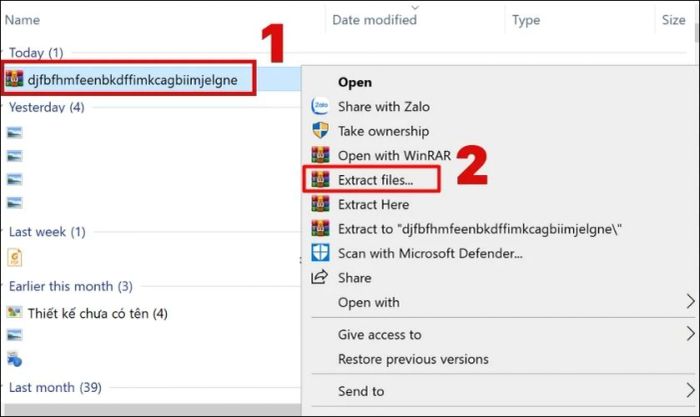Expand the Open with submenu arrow

point(689,302)
